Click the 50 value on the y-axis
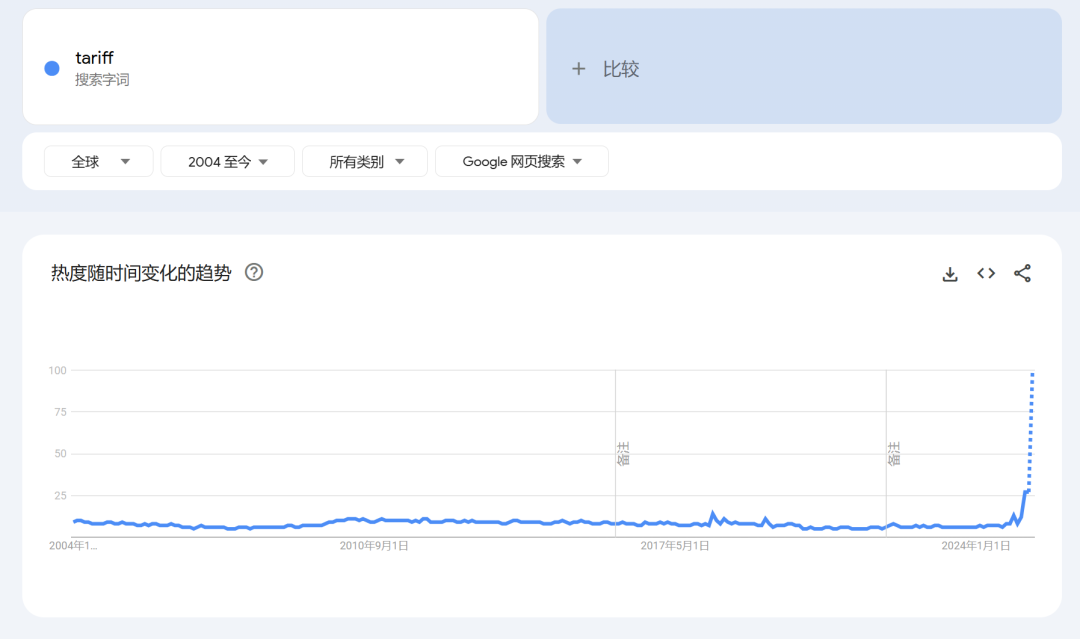 (61, 454)
